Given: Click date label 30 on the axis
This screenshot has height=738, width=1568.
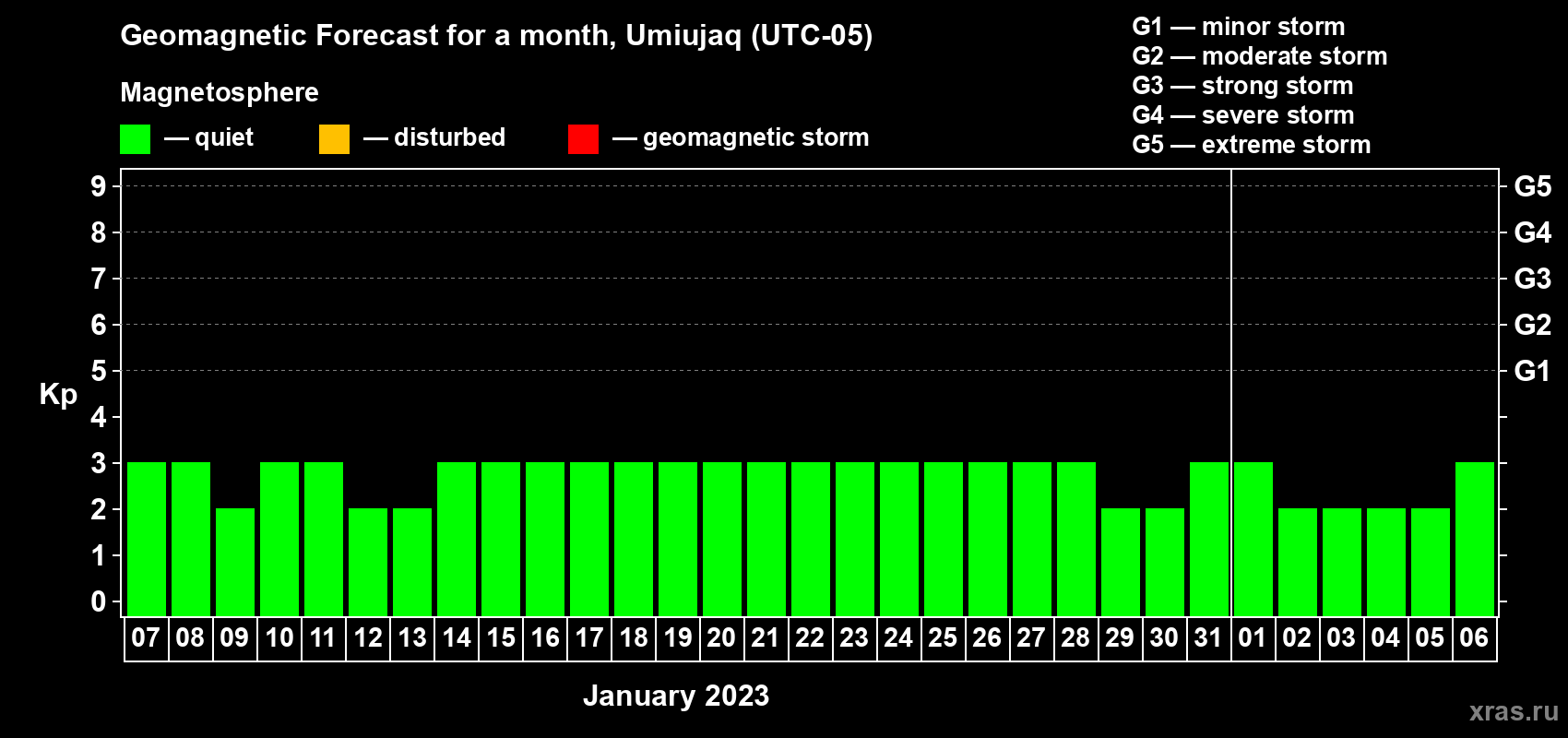Looking at the screenshot, I should tap(1164, 638).
